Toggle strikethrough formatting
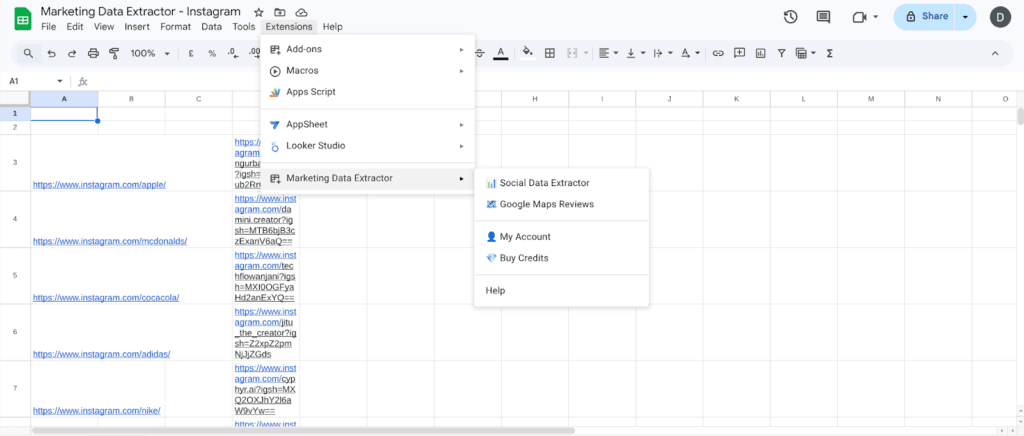This screenshot has height=436, width=1024. (480, 53)
